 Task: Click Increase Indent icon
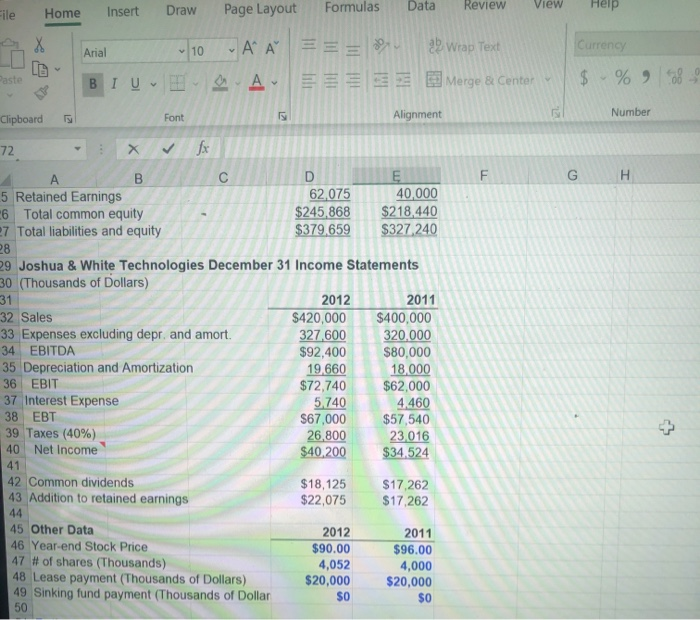[x=403, y=80]
